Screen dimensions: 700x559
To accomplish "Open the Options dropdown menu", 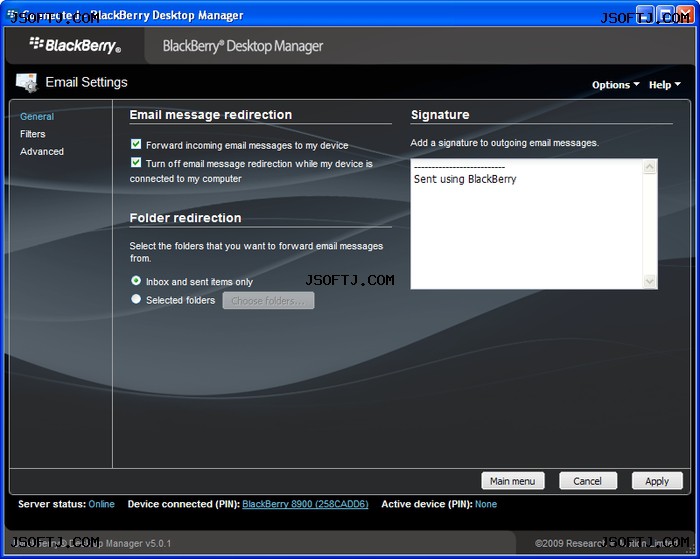I will (x=615, y=85).
